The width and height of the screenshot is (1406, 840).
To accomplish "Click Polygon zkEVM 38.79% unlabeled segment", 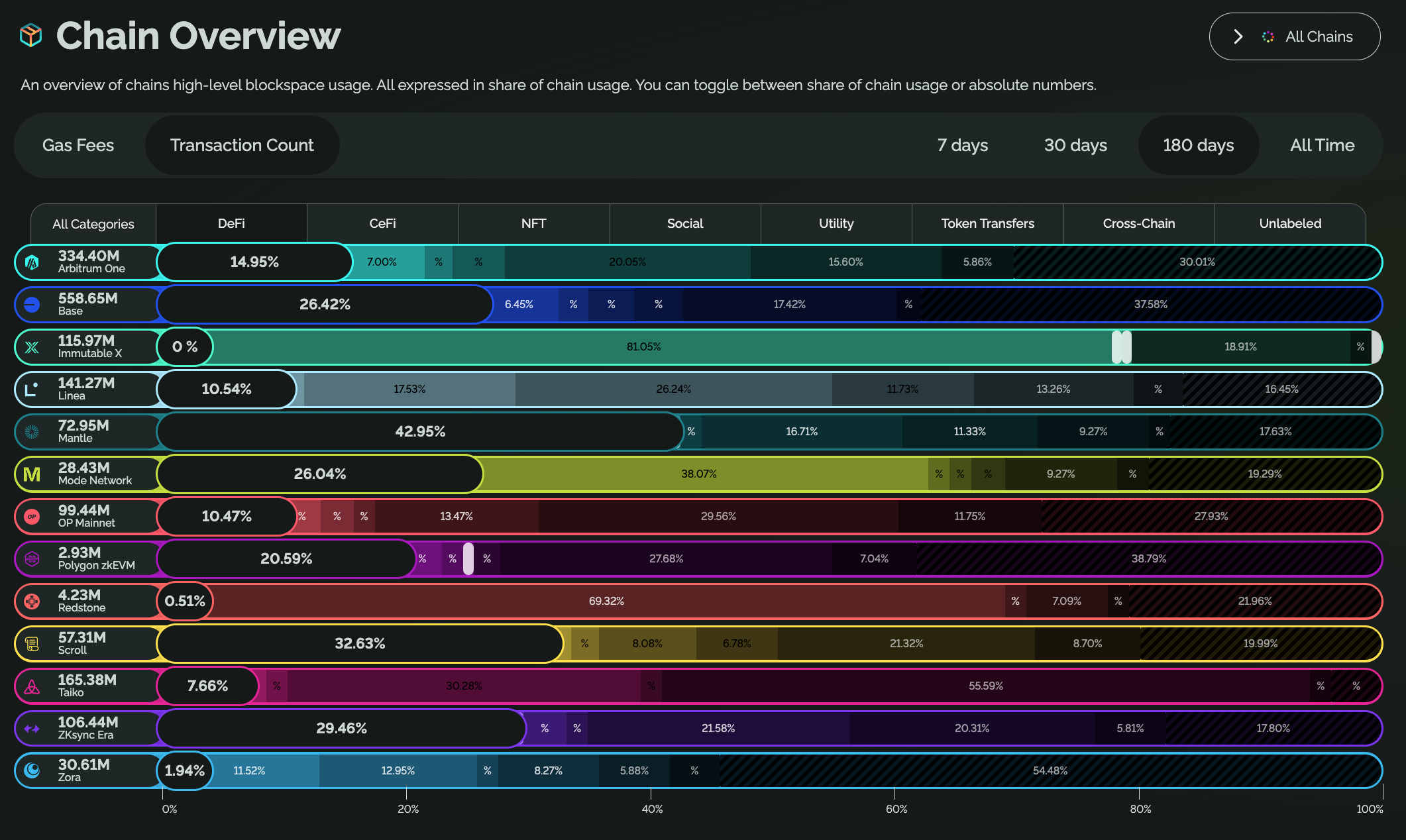I will coord(1149,559).
